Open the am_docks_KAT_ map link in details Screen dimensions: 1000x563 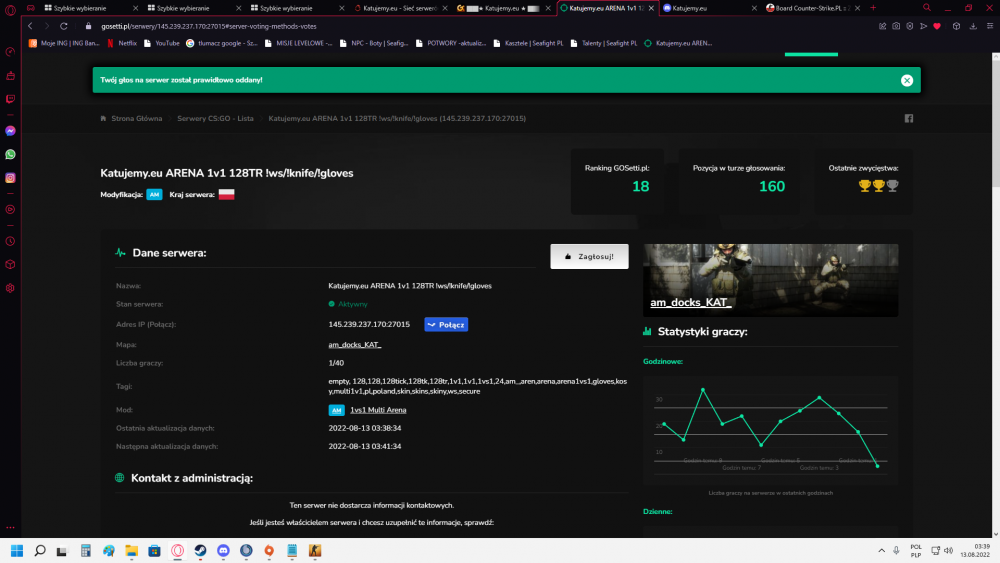(355, 344)
